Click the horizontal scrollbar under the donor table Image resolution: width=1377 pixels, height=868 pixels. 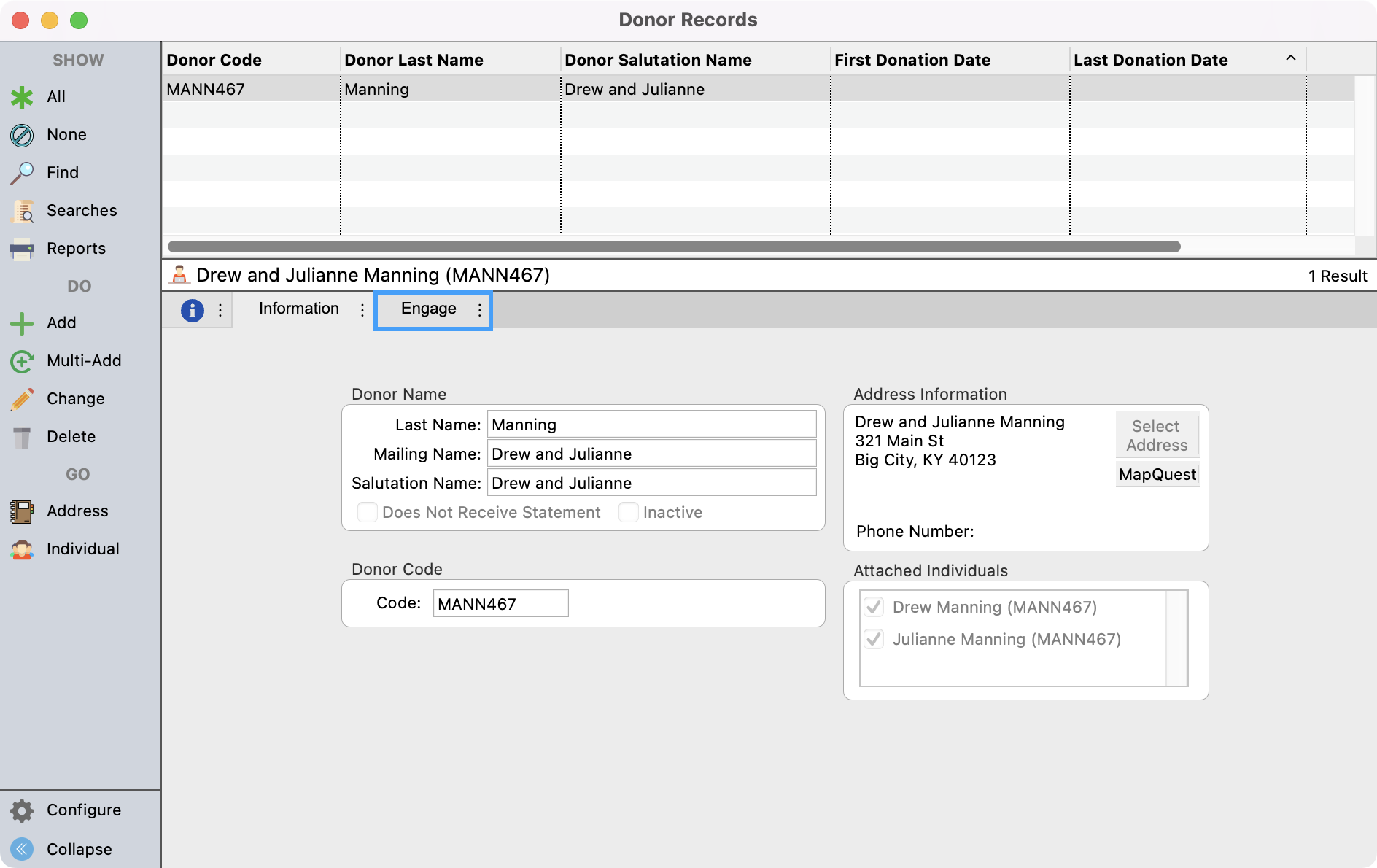click(x=673, y=247)
